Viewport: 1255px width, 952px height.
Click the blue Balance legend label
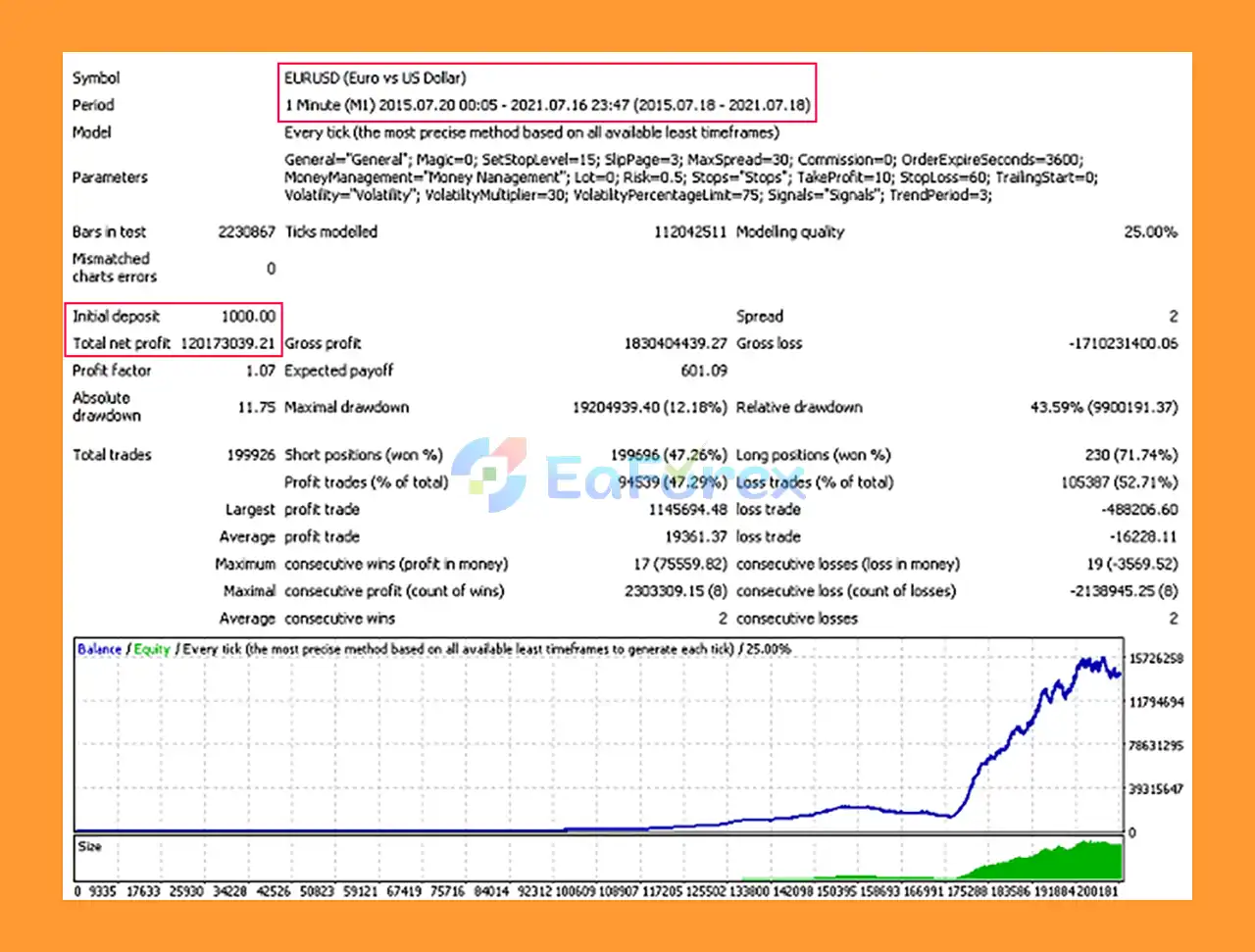coord(99,649)
